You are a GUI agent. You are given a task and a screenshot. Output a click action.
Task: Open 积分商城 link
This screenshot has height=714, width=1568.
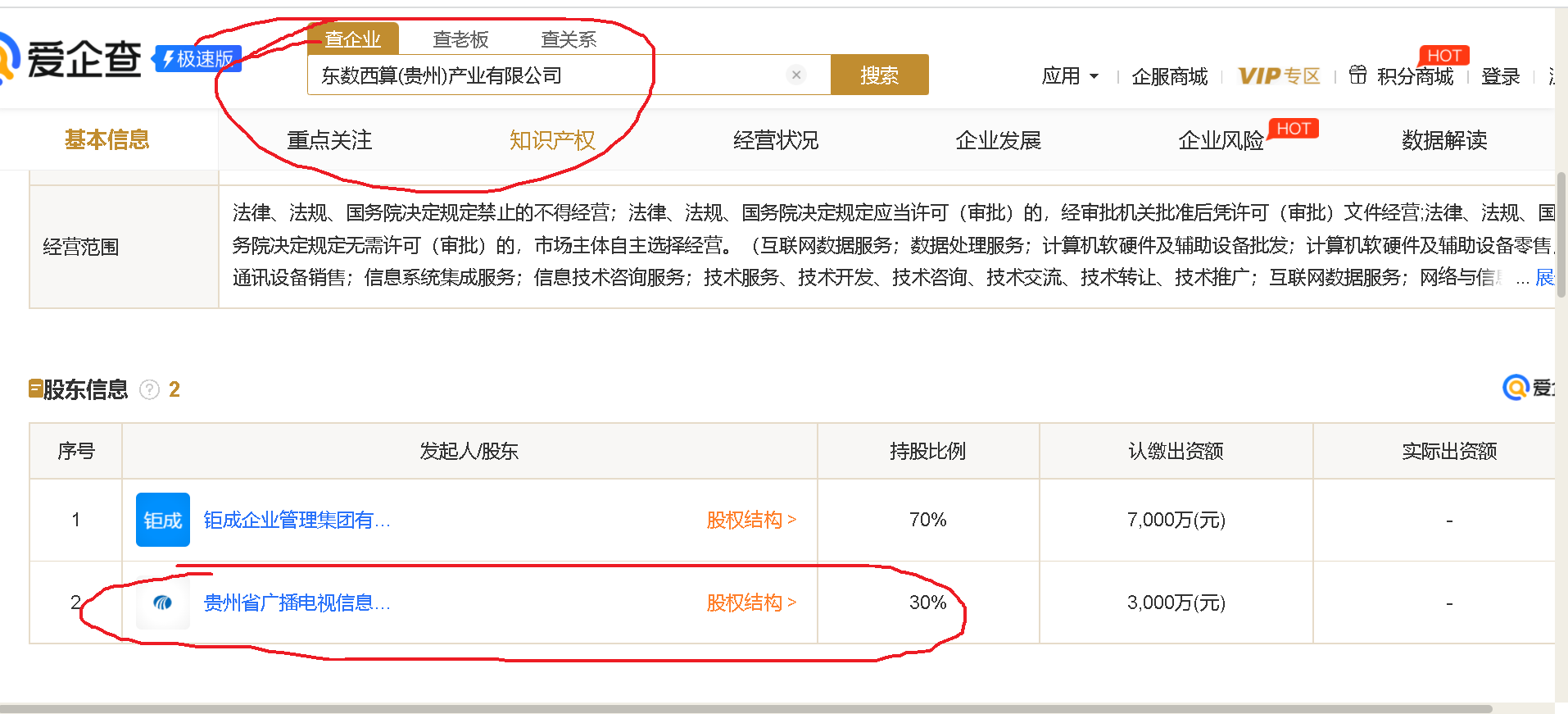coord(1416,76)
